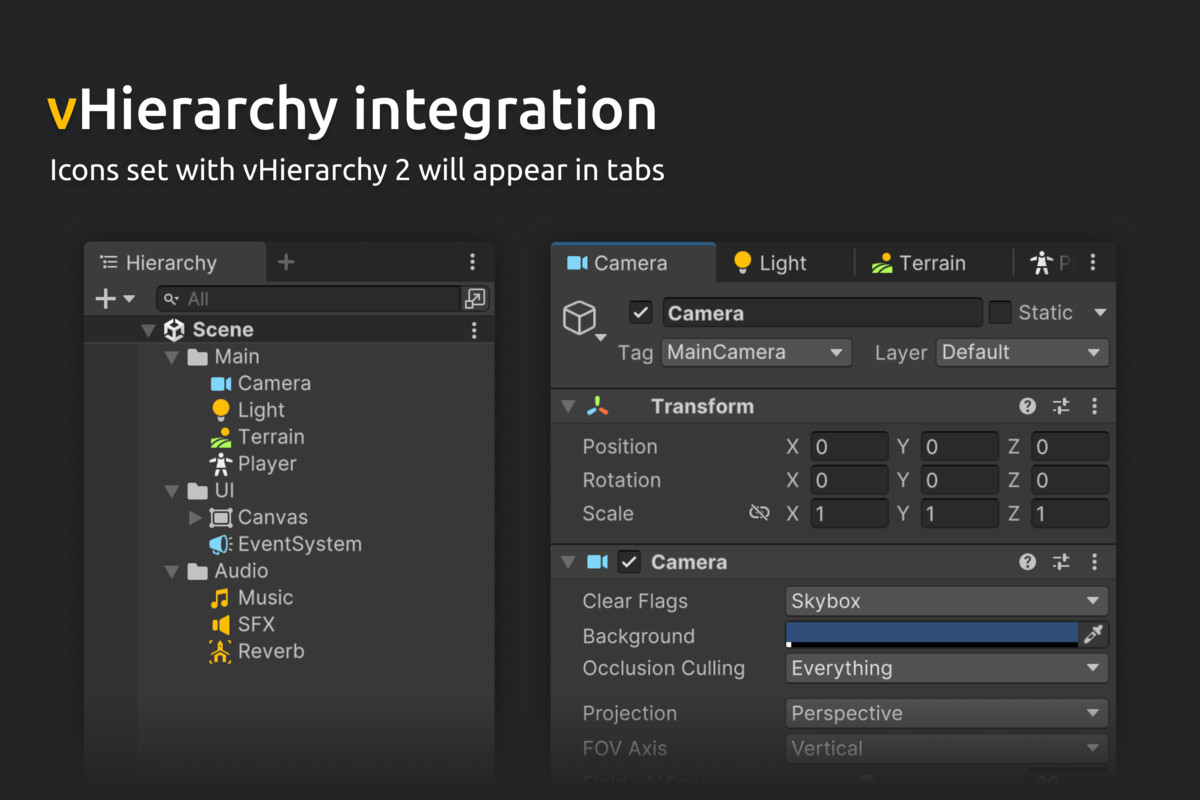Open Hierarchy panel options menu
Viewport: 1200px width, 800px height.
473,262
